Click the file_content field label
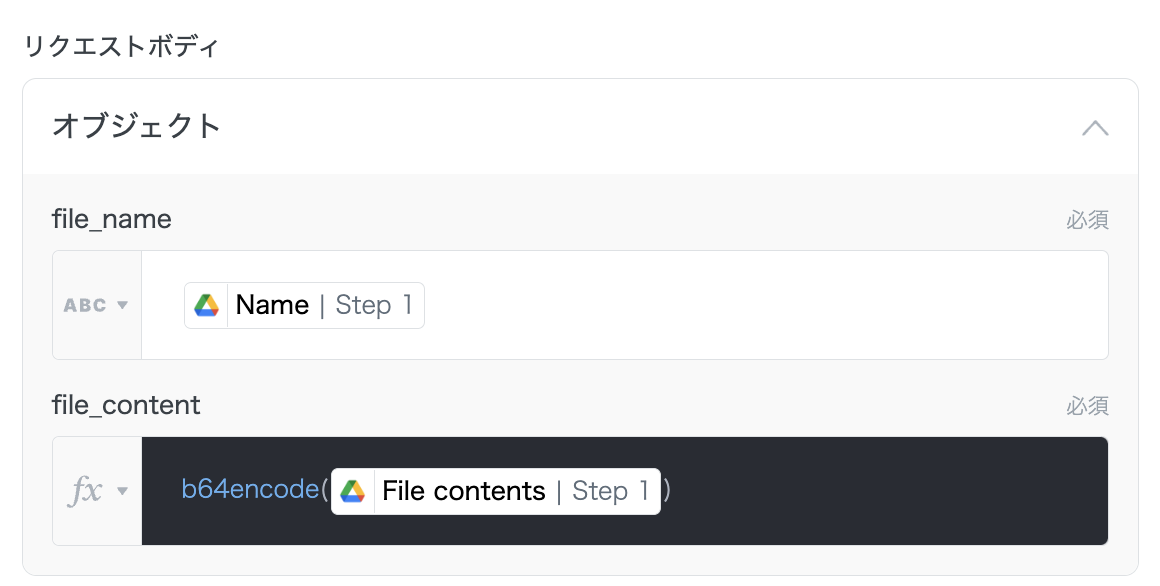The height and width of the screenshot is (586, 1160). pyautogui.click(x=126, y=405)
